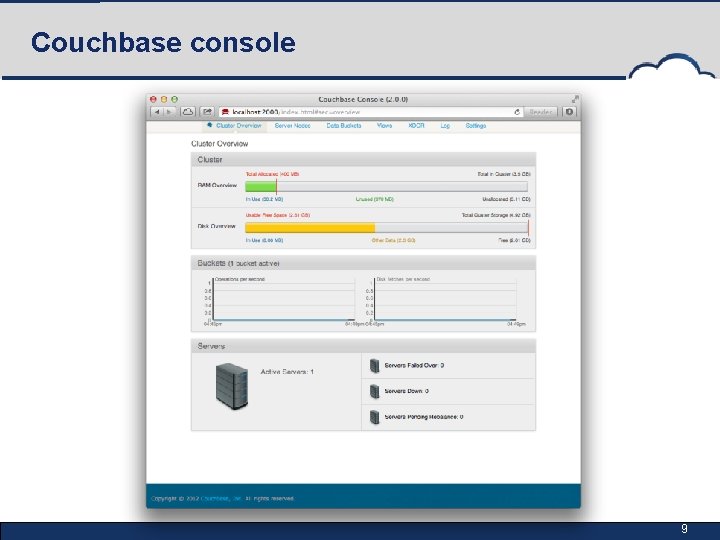Open the Settings tab

click(476, 125)
